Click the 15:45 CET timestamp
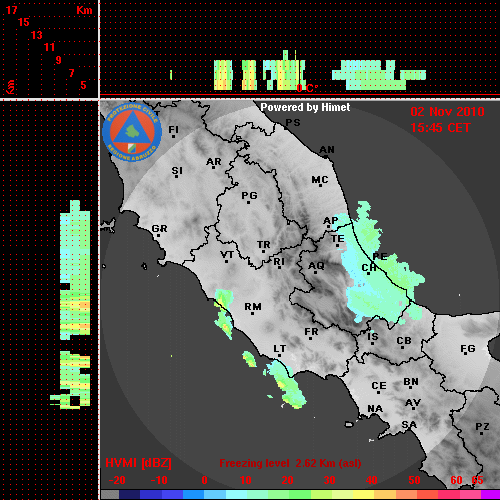500x500 pixels. tap(440, 128)
